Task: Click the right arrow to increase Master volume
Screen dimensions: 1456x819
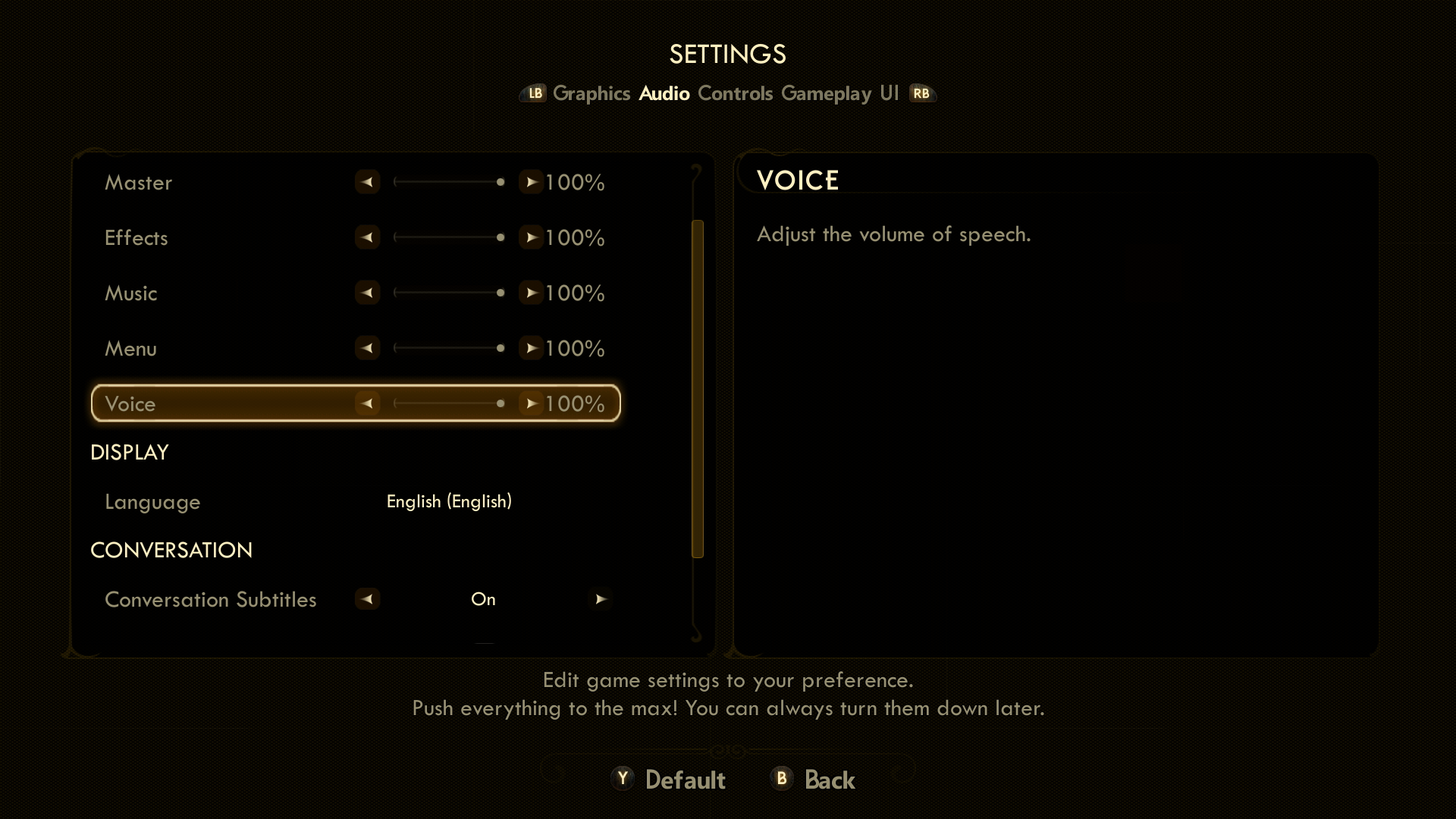Action: click(x=531, y=182)
